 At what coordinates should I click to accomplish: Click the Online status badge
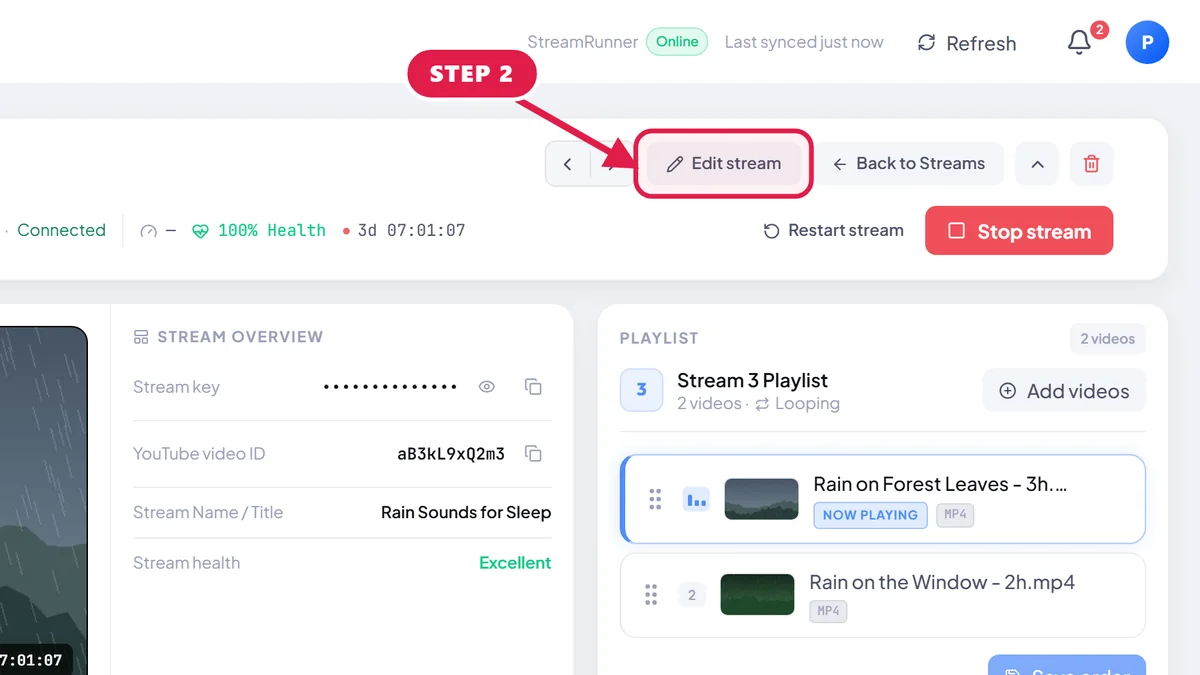click(x=677, y=42)
